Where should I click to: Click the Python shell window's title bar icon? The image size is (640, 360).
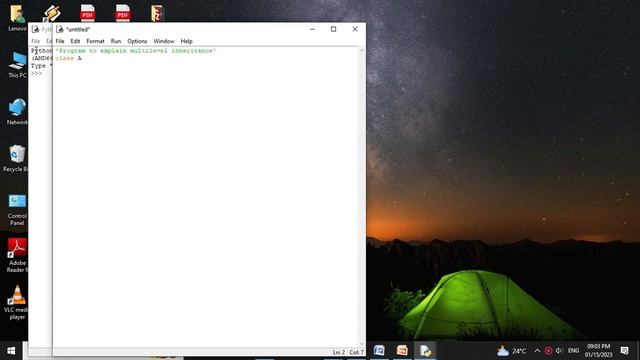click(x=35, y=29)
